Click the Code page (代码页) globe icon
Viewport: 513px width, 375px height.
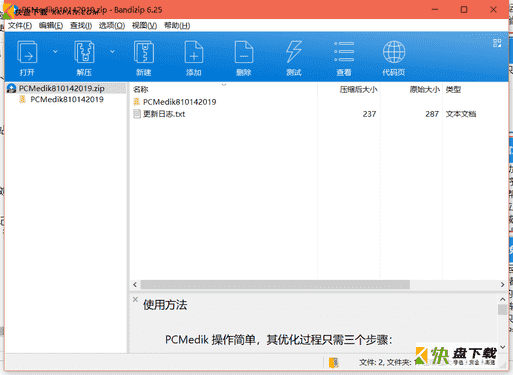394,52
